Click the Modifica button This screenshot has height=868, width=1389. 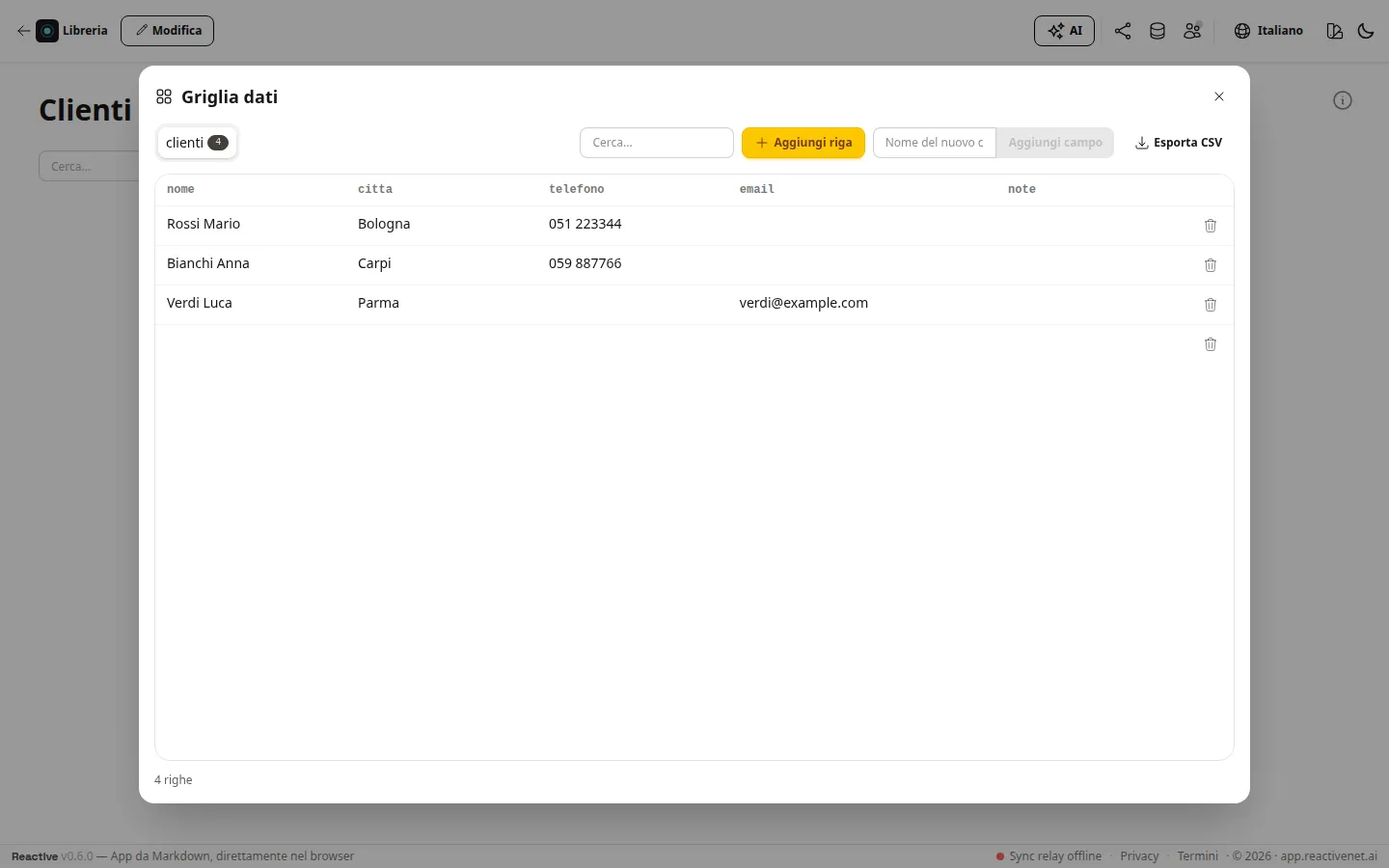[x=167, y=31]
